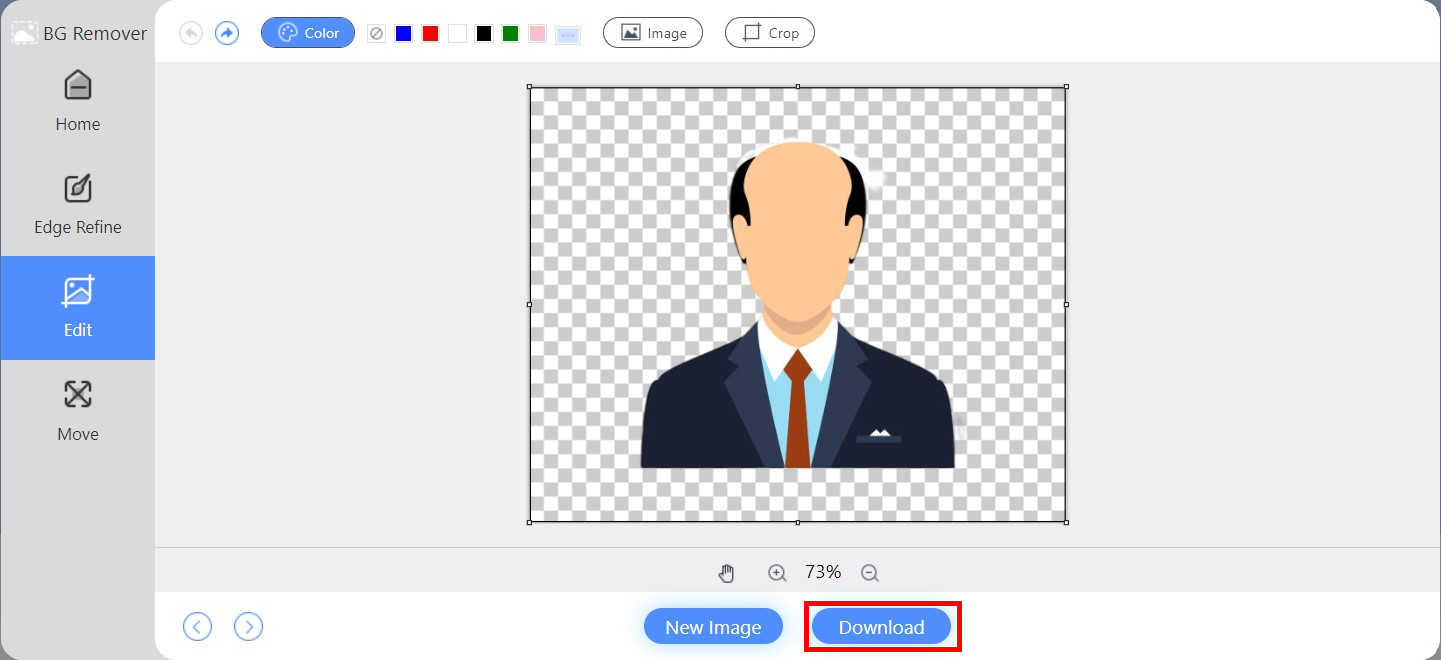Zoom out with the magnifier minus icon
Screen dimensions: 1441x660
pos(869,573)
